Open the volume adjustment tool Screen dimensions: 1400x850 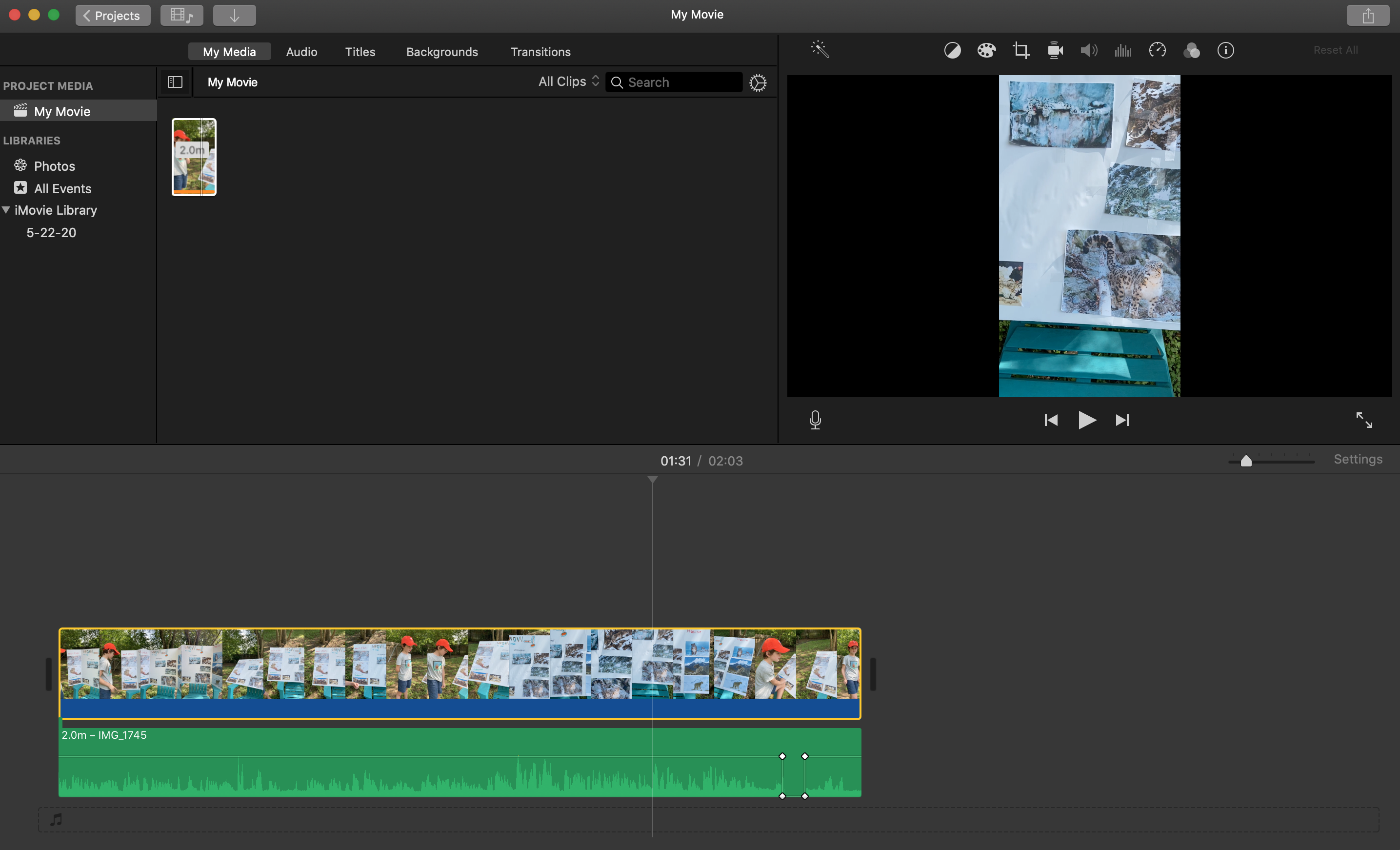click(x=1089, y=51)
